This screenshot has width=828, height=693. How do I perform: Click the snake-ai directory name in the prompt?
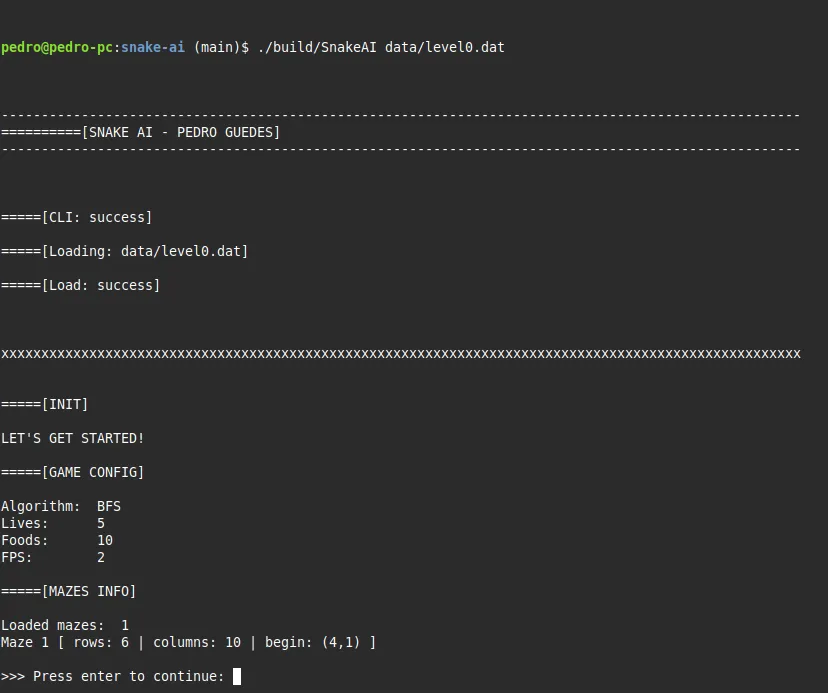pyautogui.click(x=153, y=48)
